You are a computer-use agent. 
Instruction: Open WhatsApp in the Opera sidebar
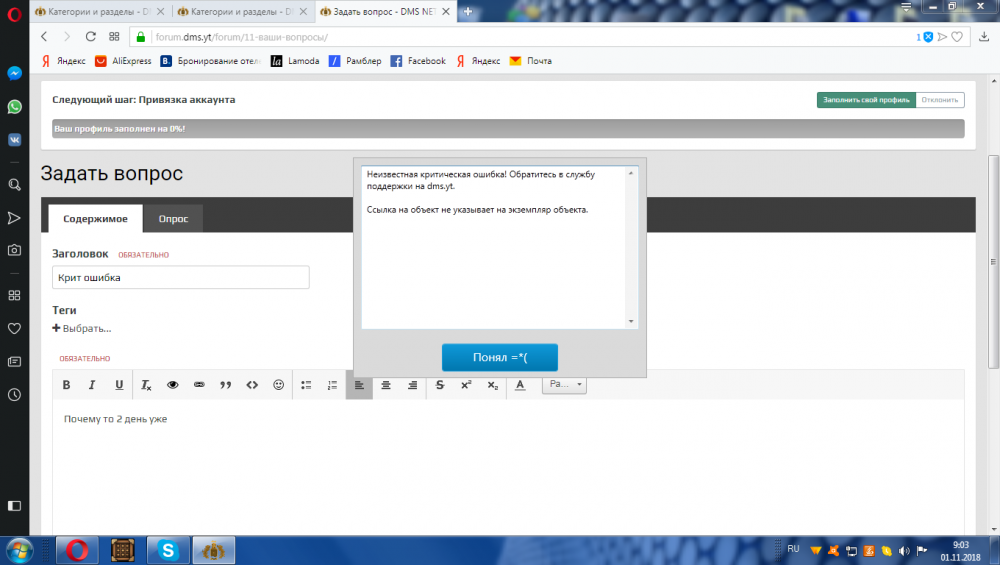pos(15,106)
